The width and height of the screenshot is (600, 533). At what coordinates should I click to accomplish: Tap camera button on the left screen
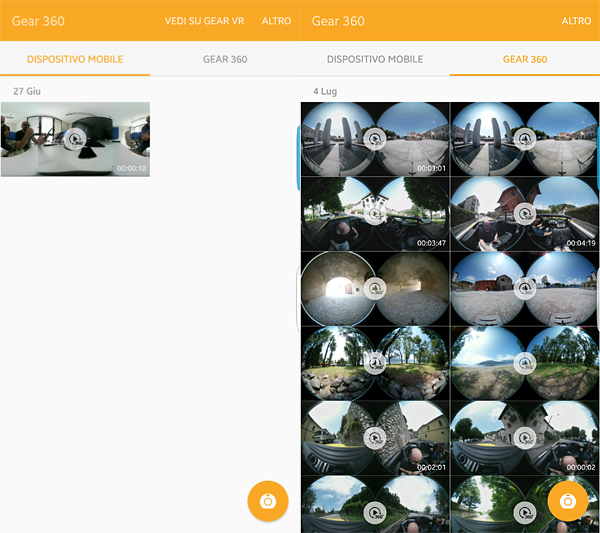[267, 501]
